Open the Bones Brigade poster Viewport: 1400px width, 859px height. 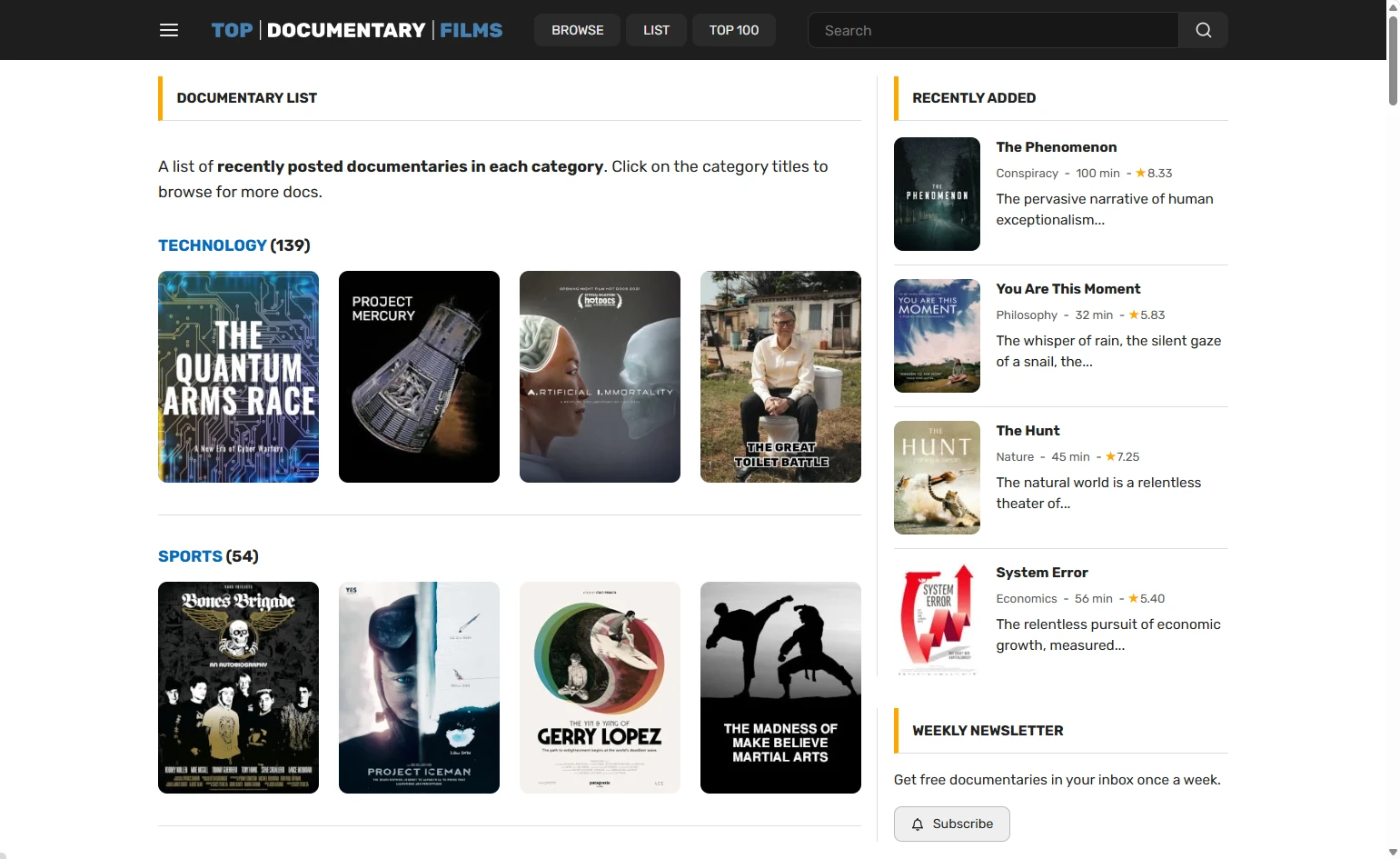[x=238, y=687]
